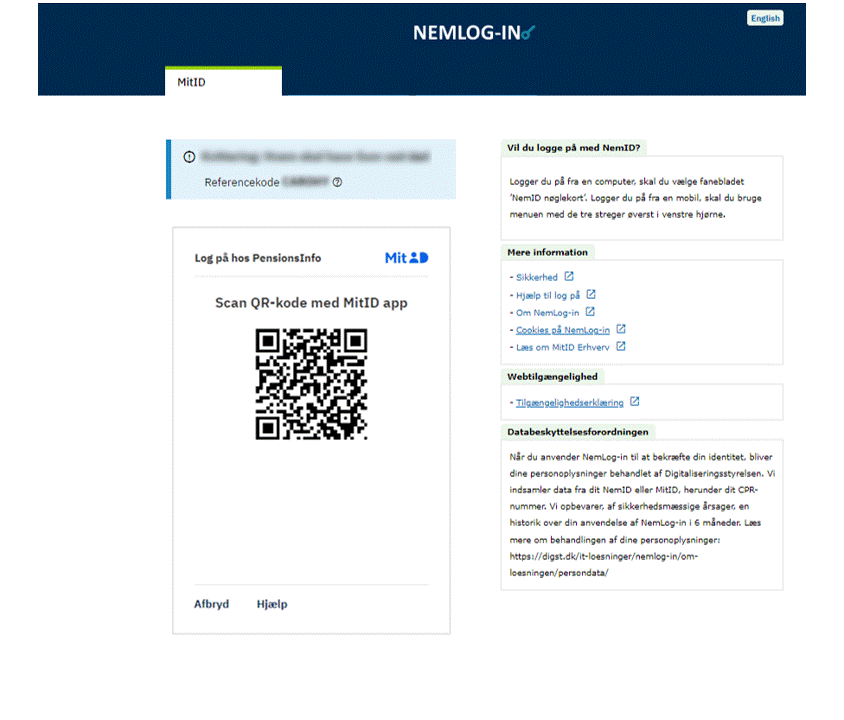Click the help icon beside Referencekode
The image size is (844, 720).
tap(338, 183)
